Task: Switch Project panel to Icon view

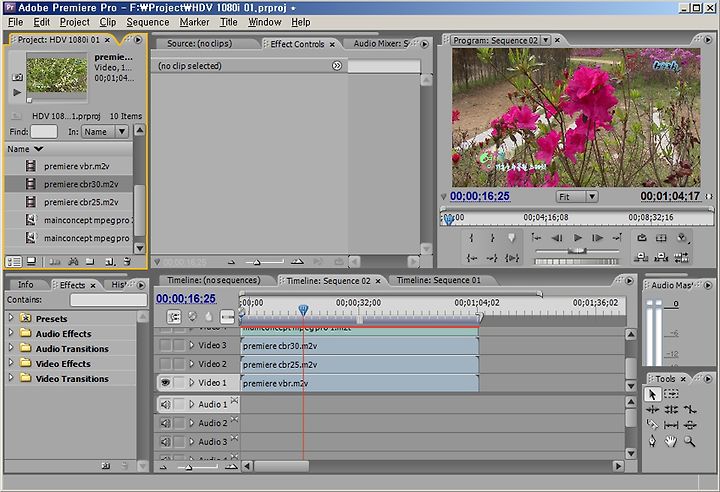Action: pos(31,261)
